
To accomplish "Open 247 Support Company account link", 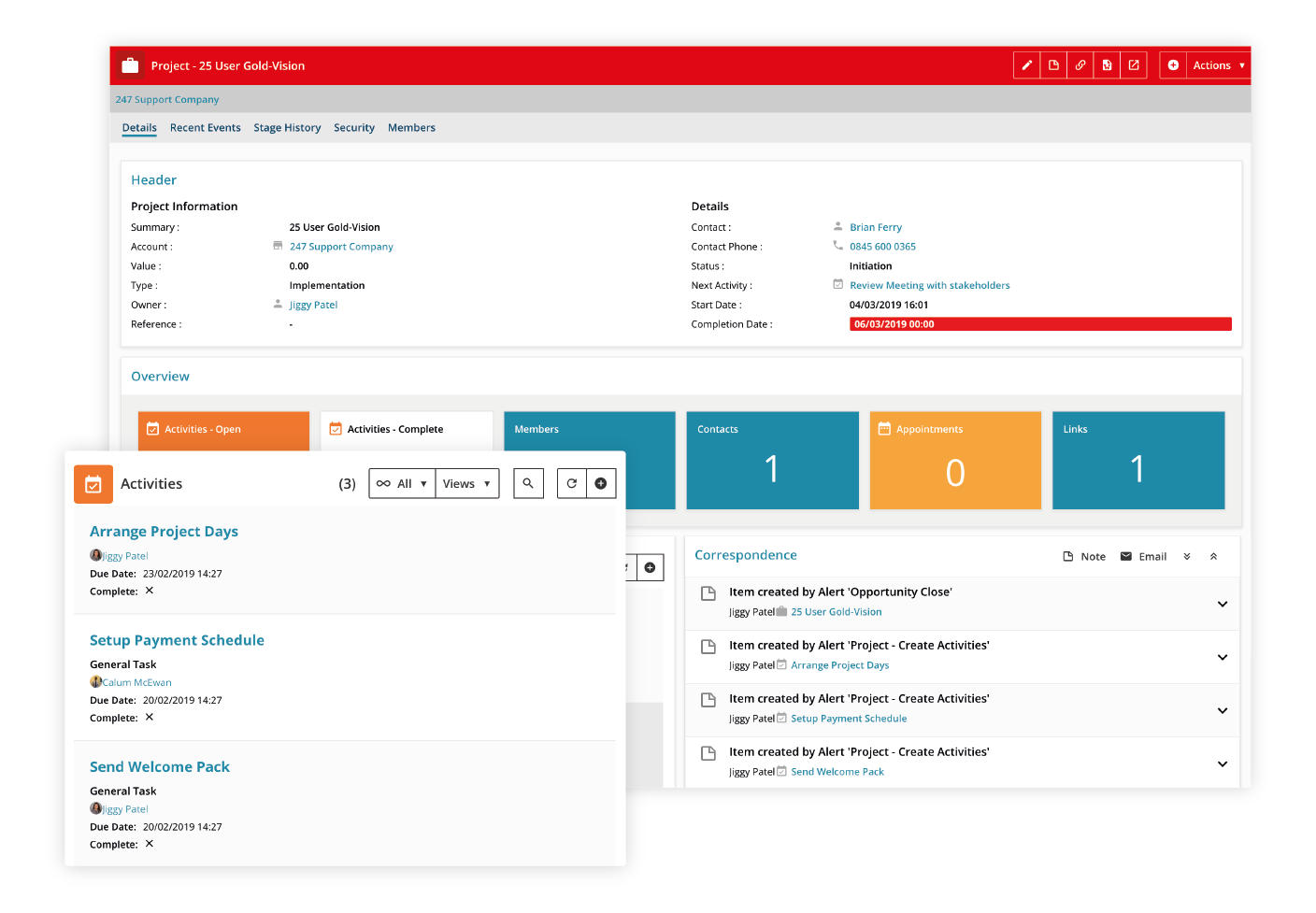I will click(x=341, y=247).
